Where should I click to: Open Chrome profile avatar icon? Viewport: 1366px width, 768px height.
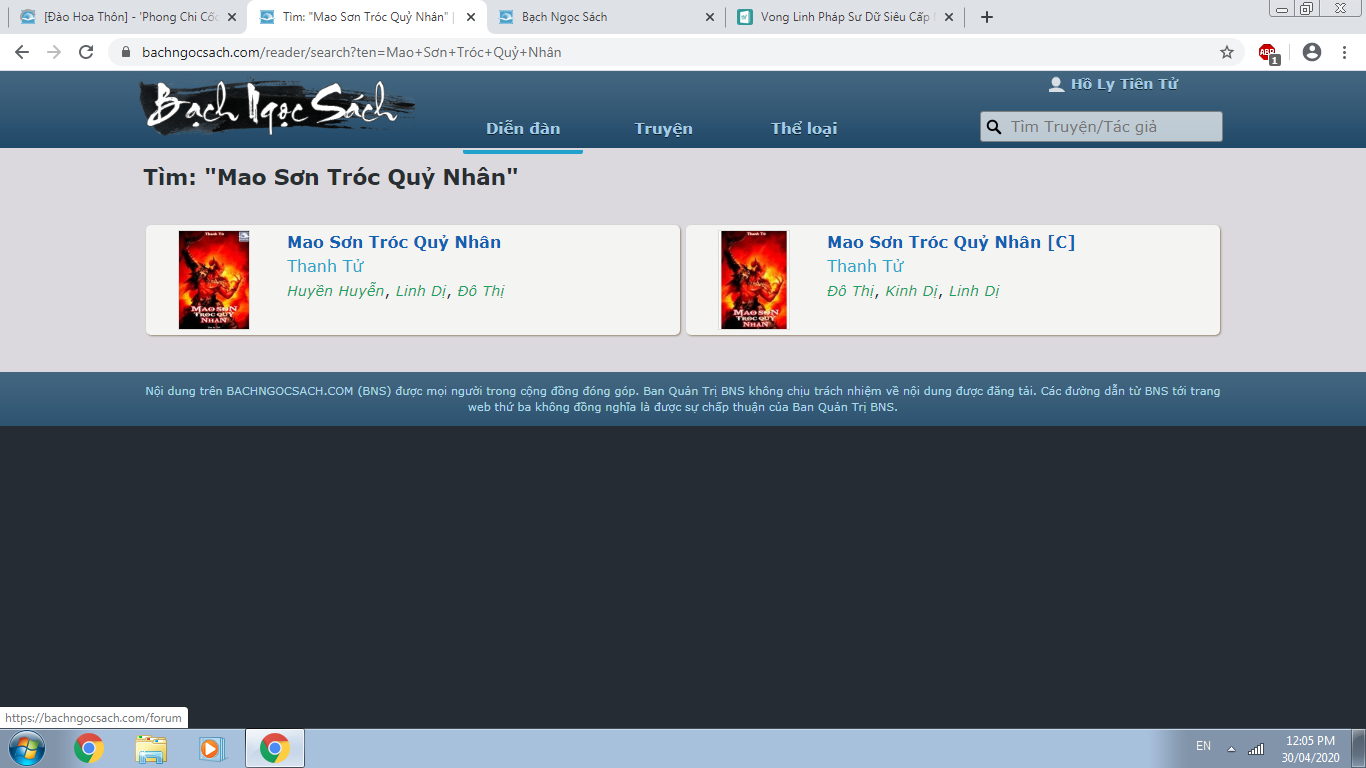coord(1312,52)
